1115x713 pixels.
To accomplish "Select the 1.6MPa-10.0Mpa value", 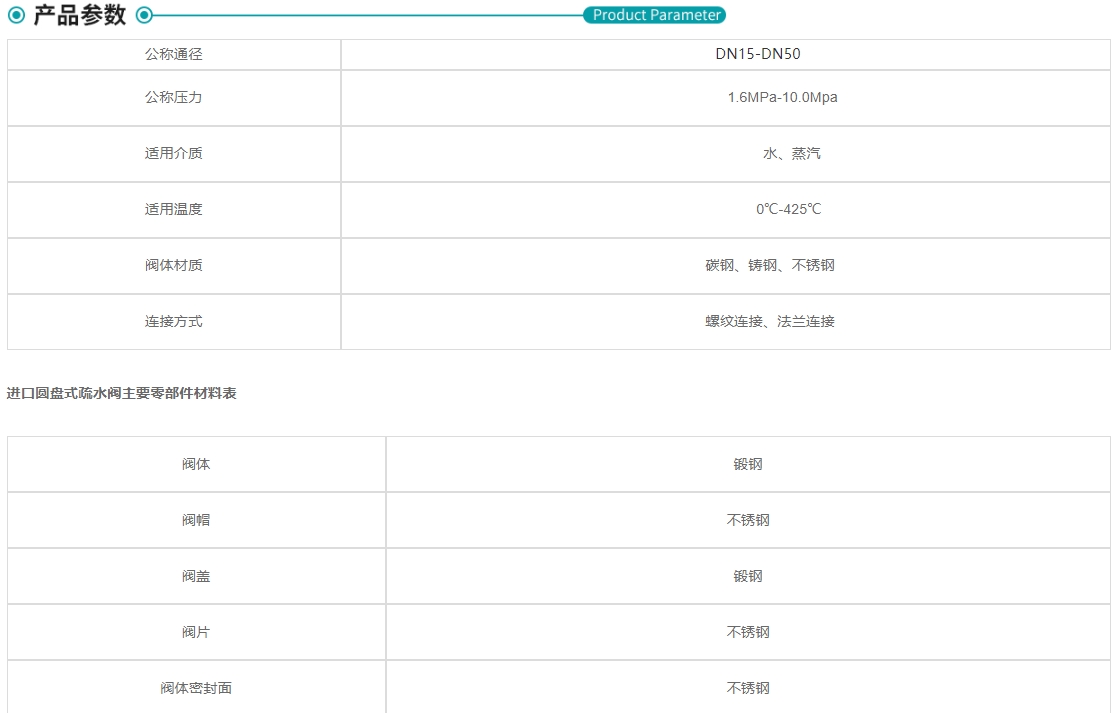I will coord(782,97).
